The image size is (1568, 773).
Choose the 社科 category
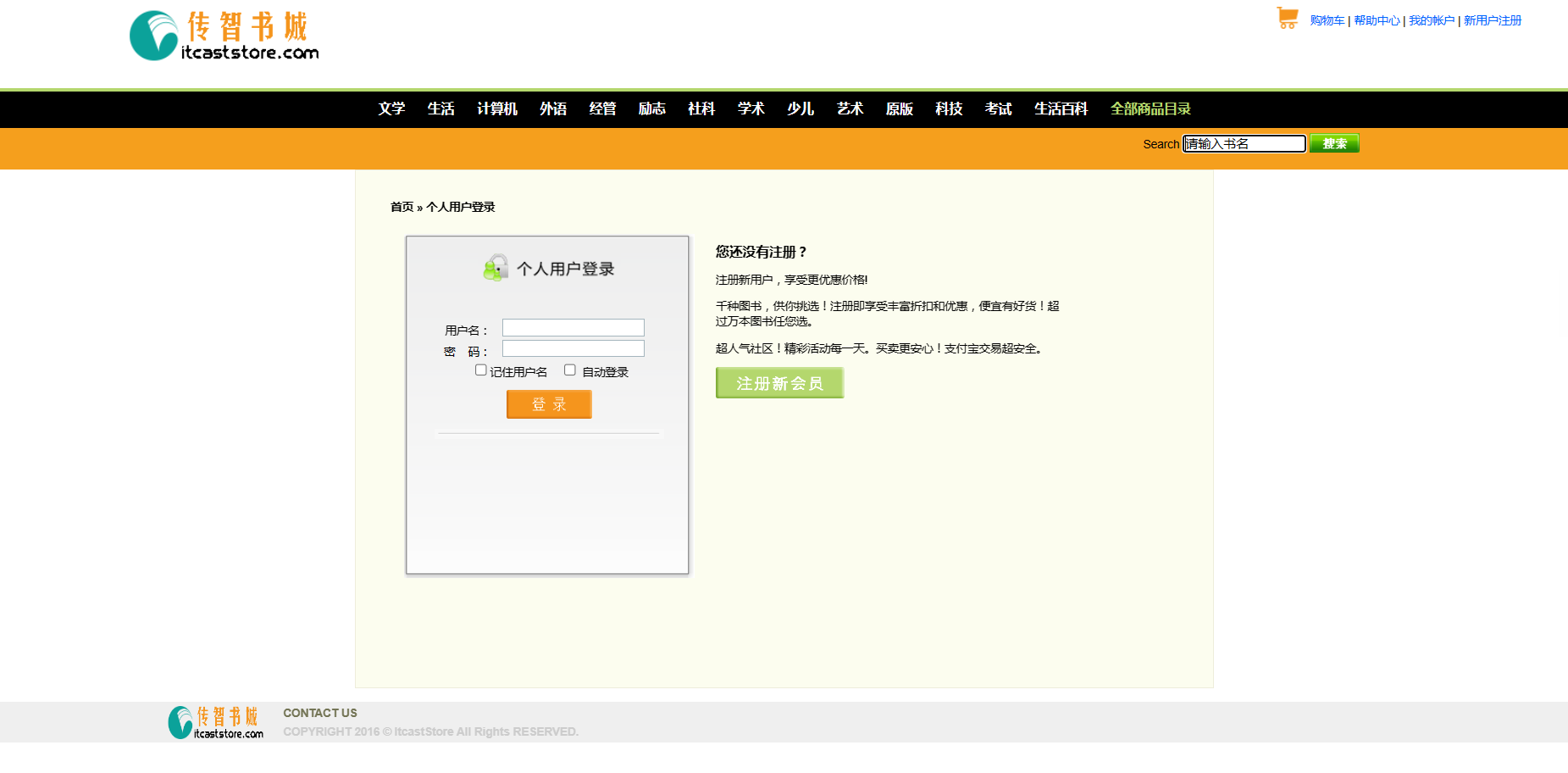(x=701, y=108)
